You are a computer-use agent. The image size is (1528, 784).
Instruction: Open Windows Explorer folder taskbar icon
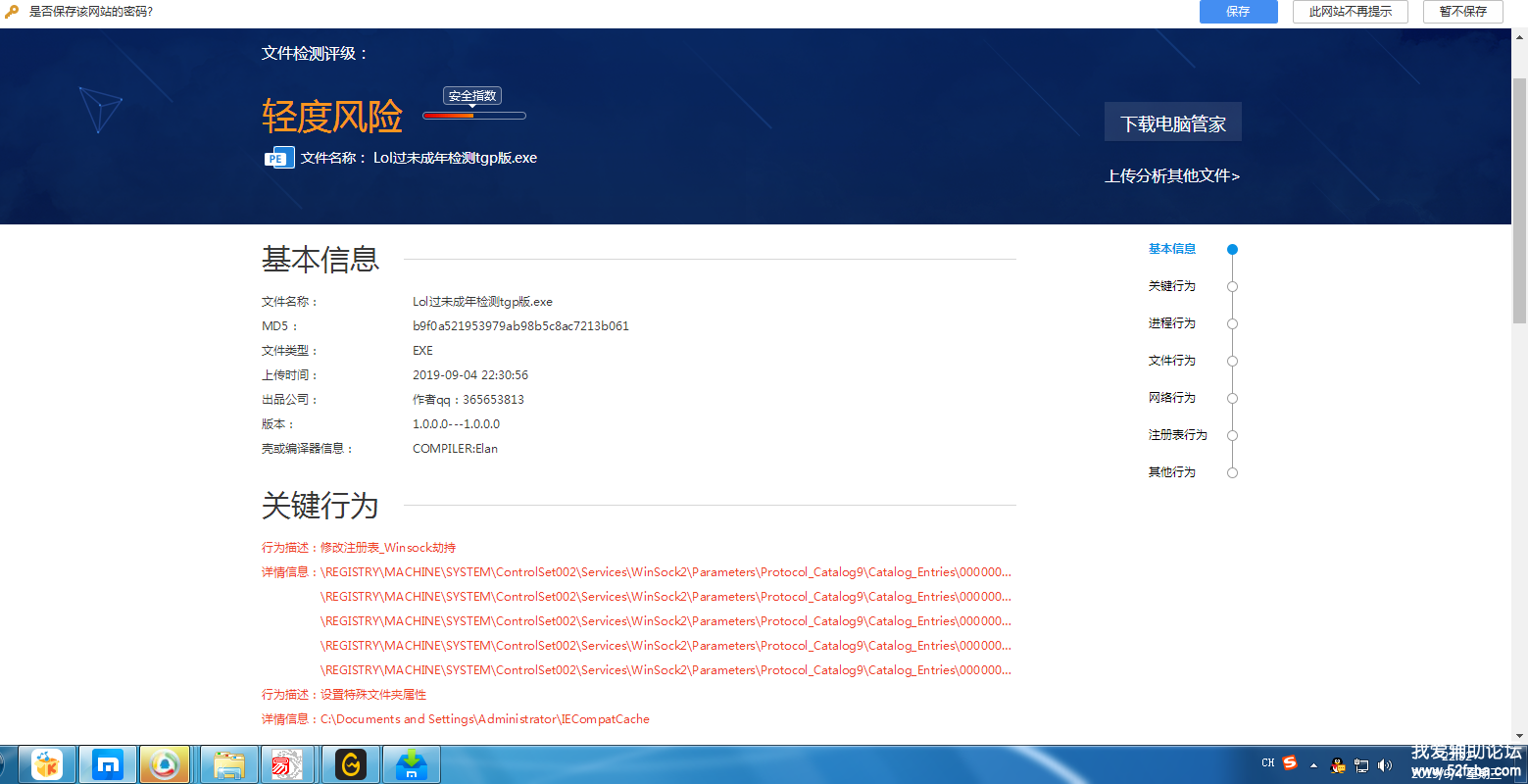click(229, 764)
